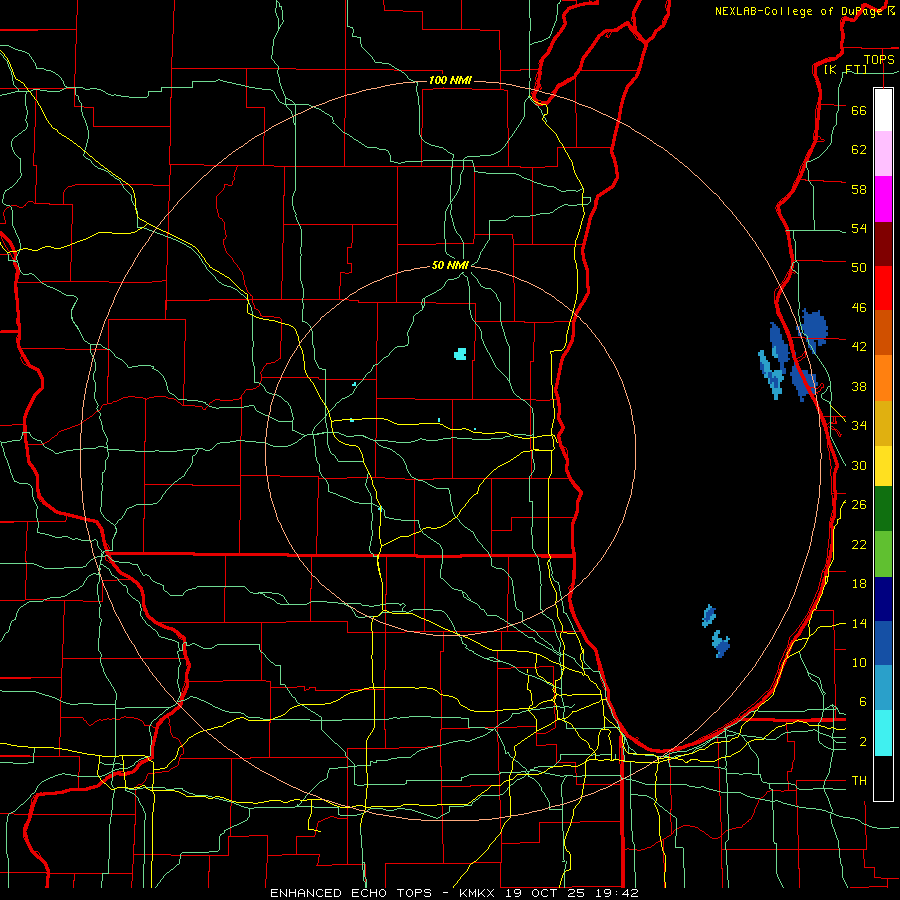900x900 pixels.
Task: Click the black TH legend band
Action: click(883, 778)
